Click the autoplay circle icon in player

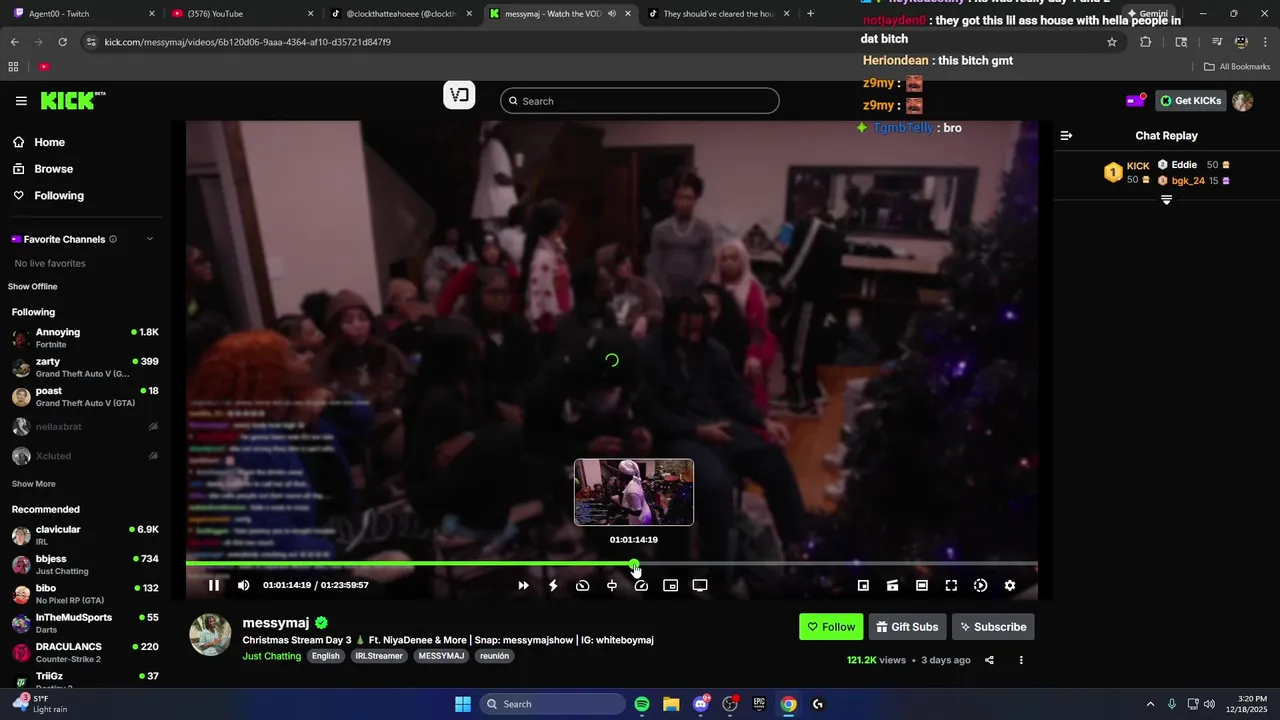click(980, 585)
